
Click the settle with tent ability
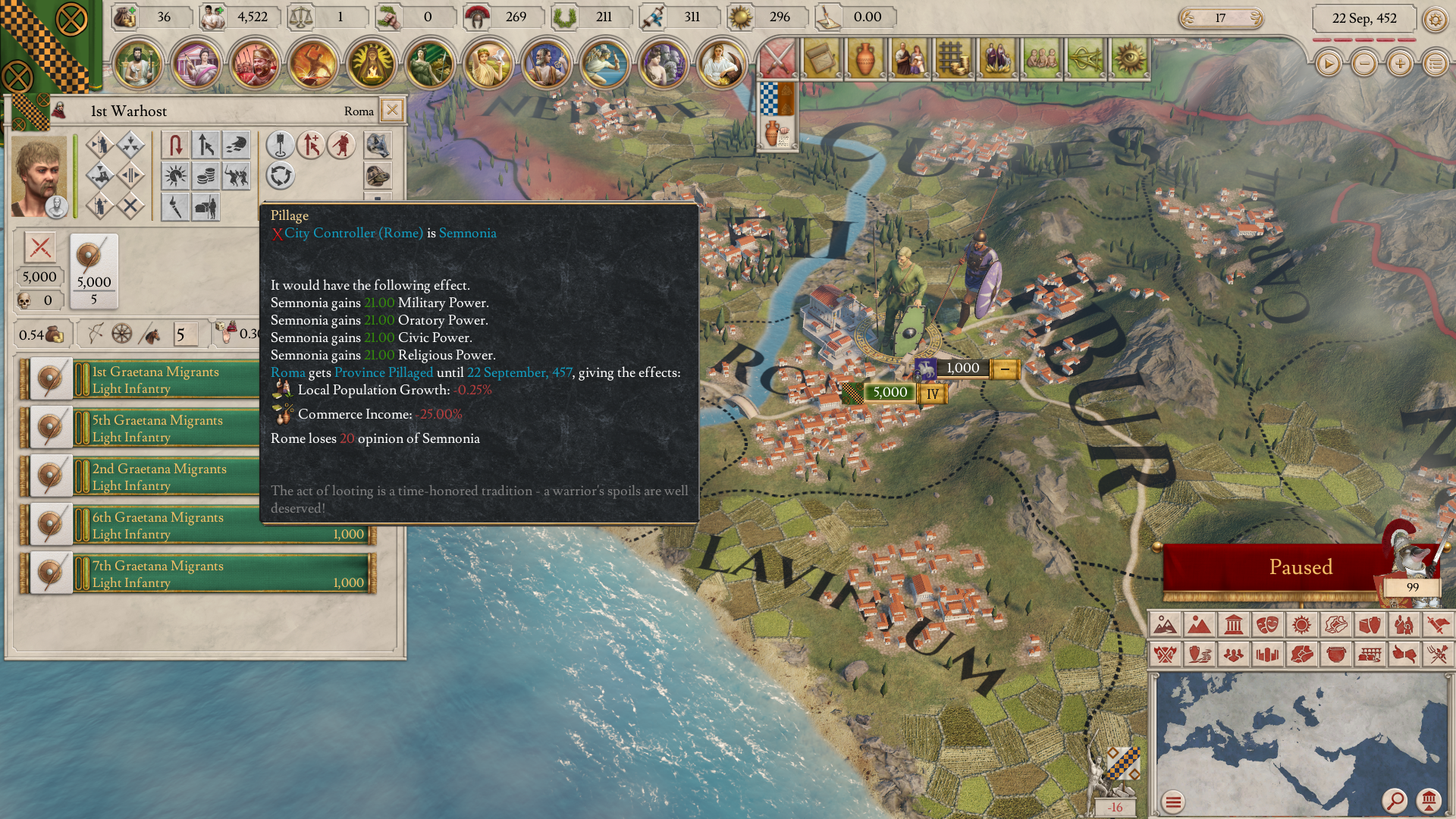(x=206, y=207)
